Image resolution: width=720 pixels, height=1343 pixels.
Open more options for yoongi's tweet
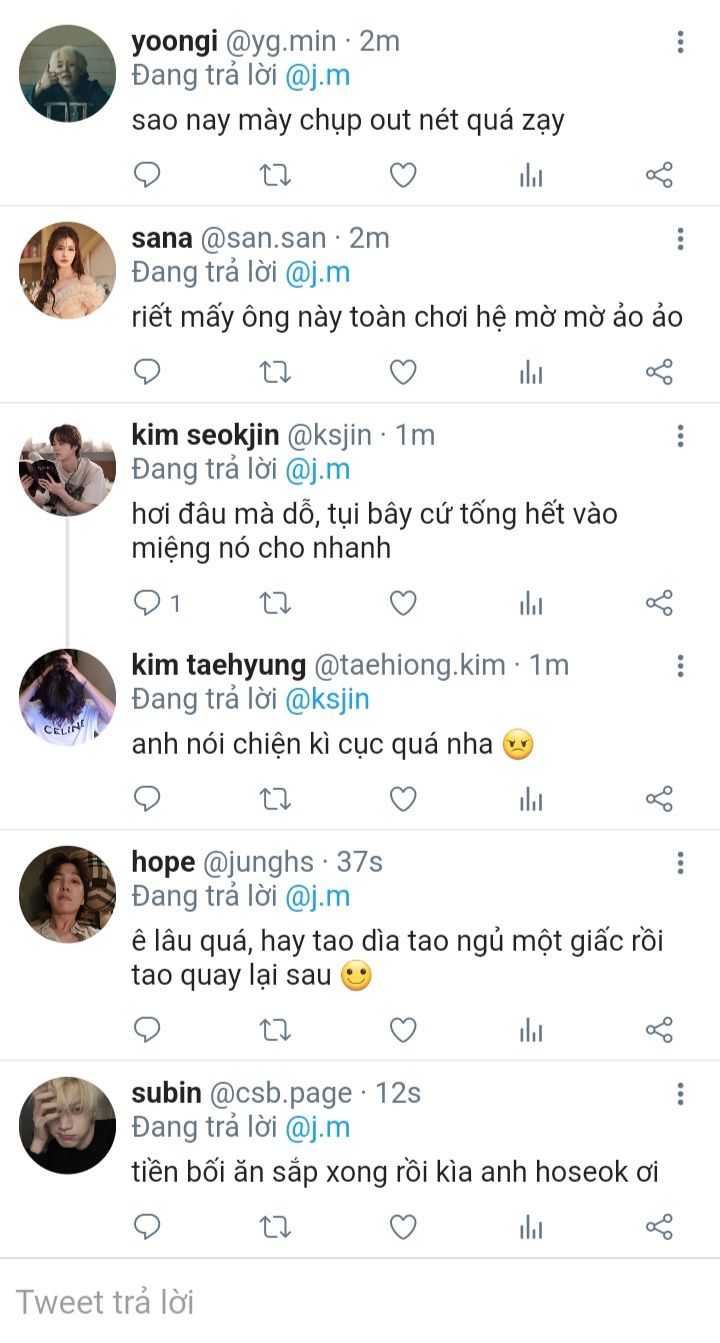pyautogui.click(x=680, y=42)
